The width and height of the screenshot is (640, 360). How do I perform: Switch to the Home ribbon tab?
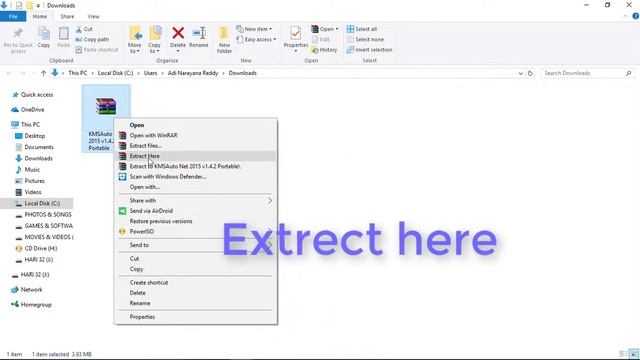[40, 17]
